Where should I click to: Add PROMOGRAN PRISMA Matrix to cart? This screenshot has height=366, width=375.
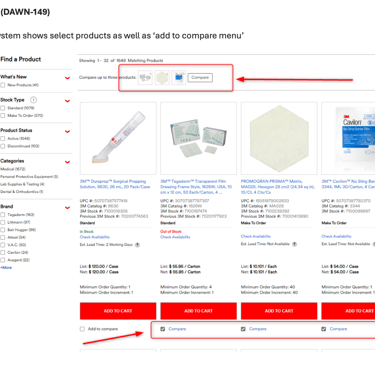[x=279, y=311]
